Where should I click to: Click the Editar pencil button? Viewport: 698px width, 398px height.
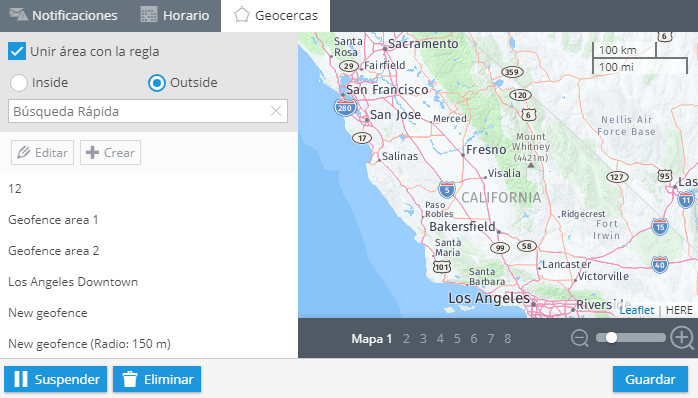click(x=42, y=153)
